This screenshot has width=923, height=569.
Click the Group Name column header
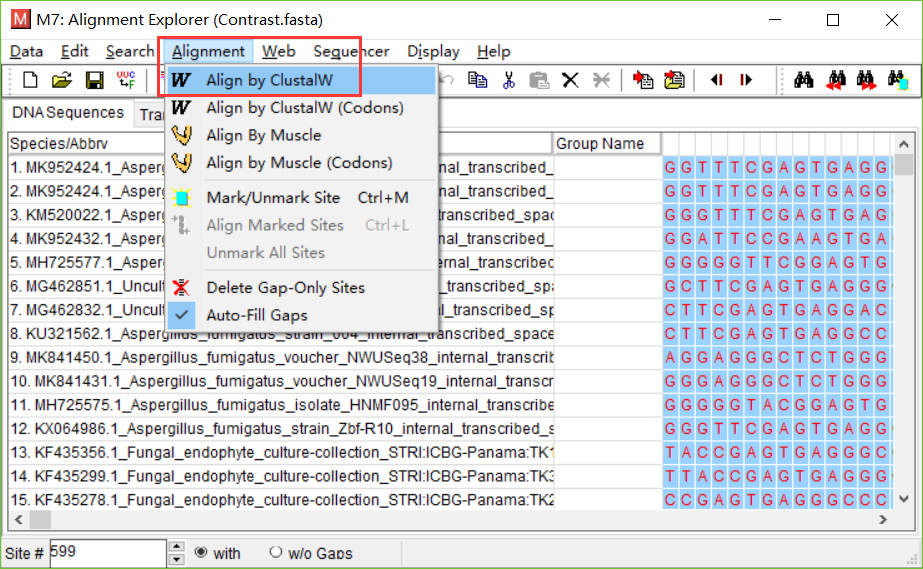606,144
